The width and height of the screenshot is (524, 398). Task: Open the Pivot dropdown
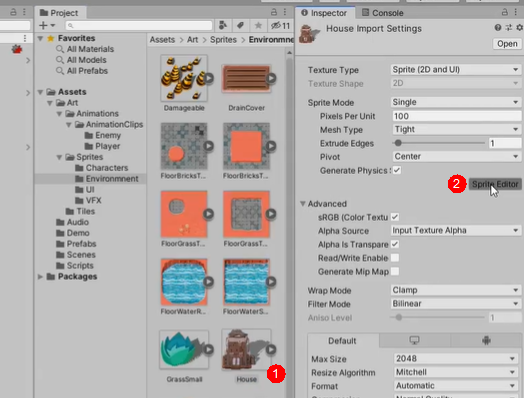457,156
